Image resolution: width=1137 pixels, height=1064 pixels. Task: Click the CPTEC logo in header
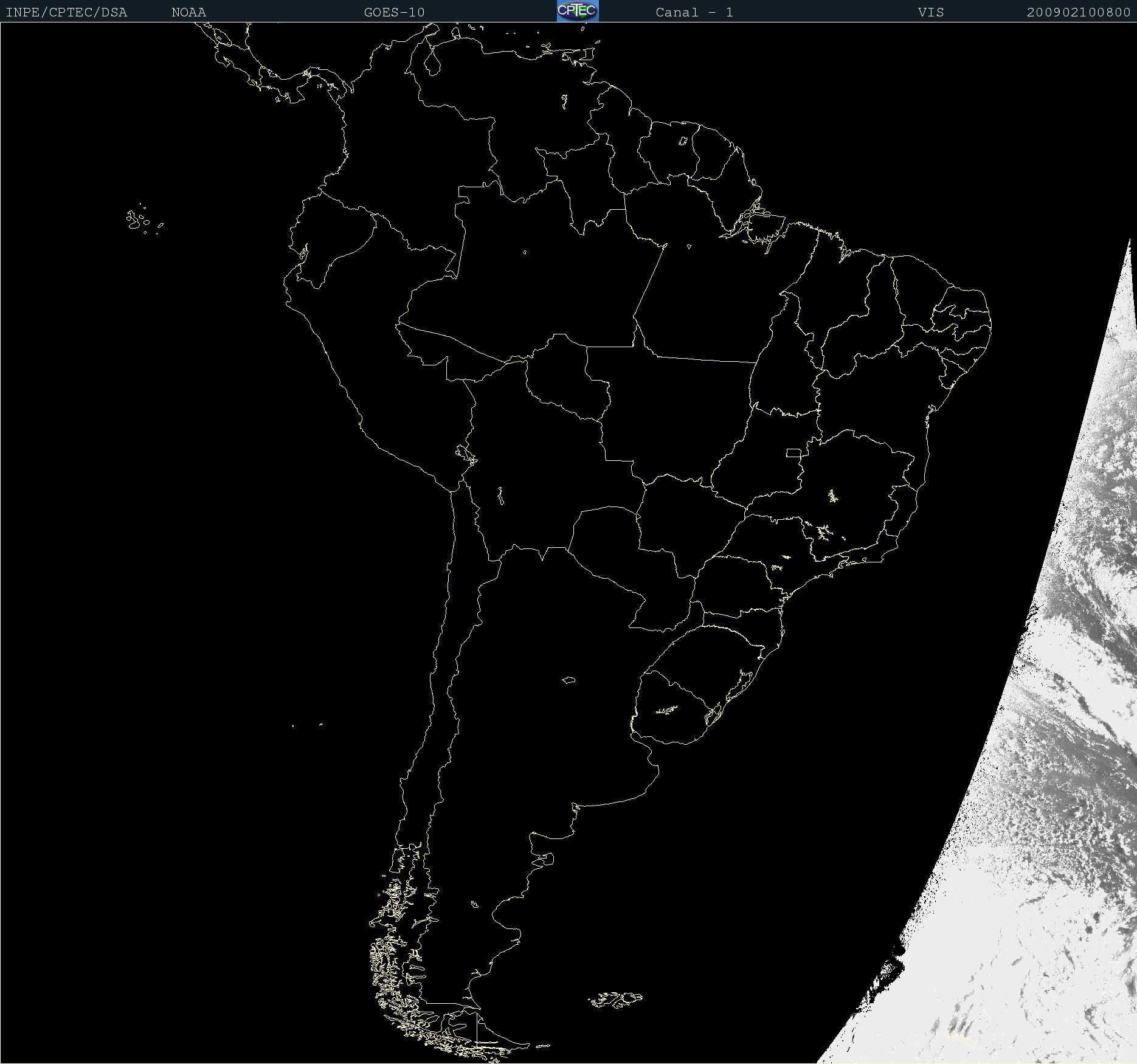[x=578, y=11]
